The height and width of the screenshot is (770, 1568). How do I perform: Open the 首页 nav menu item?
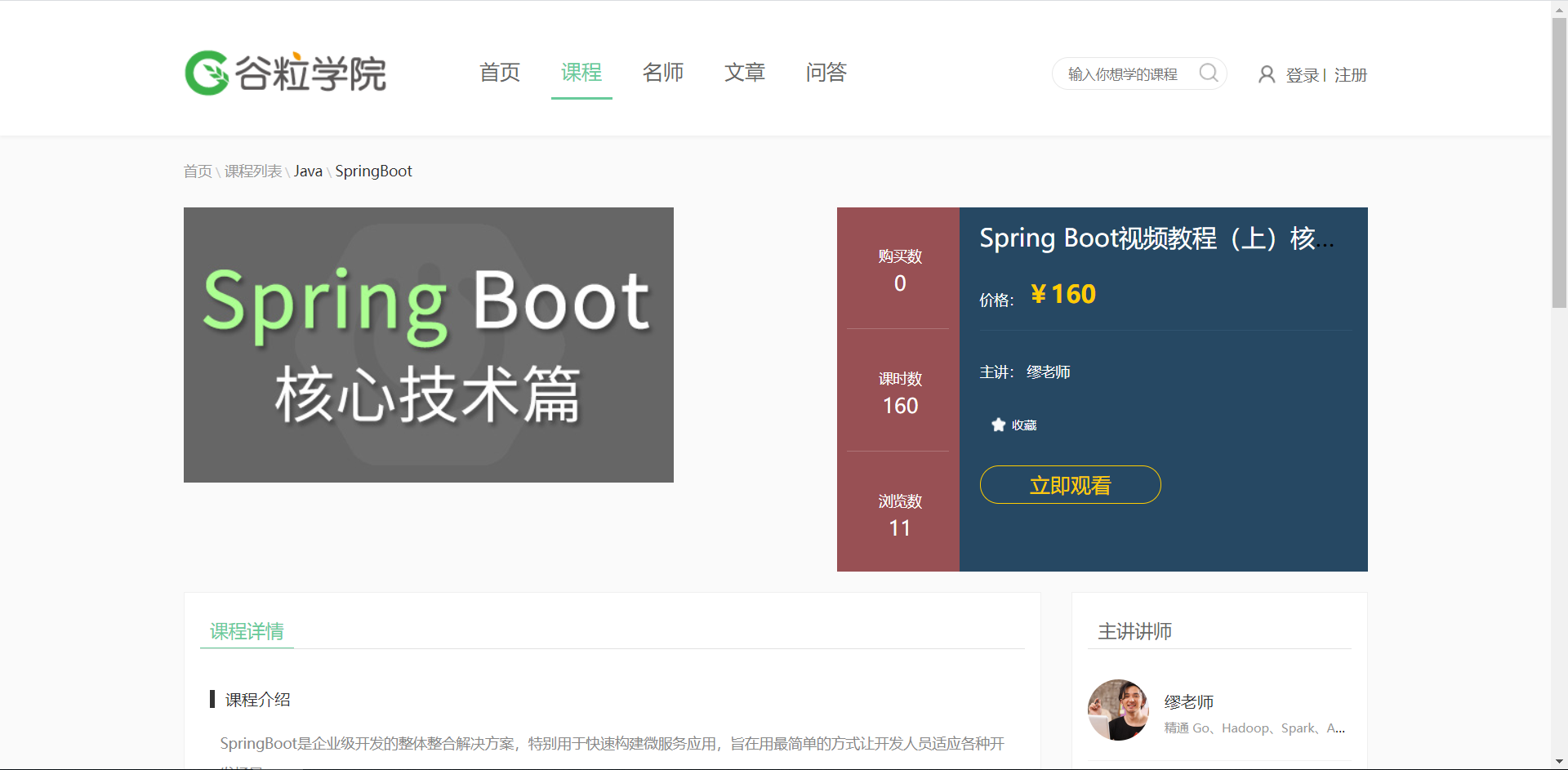500,73
